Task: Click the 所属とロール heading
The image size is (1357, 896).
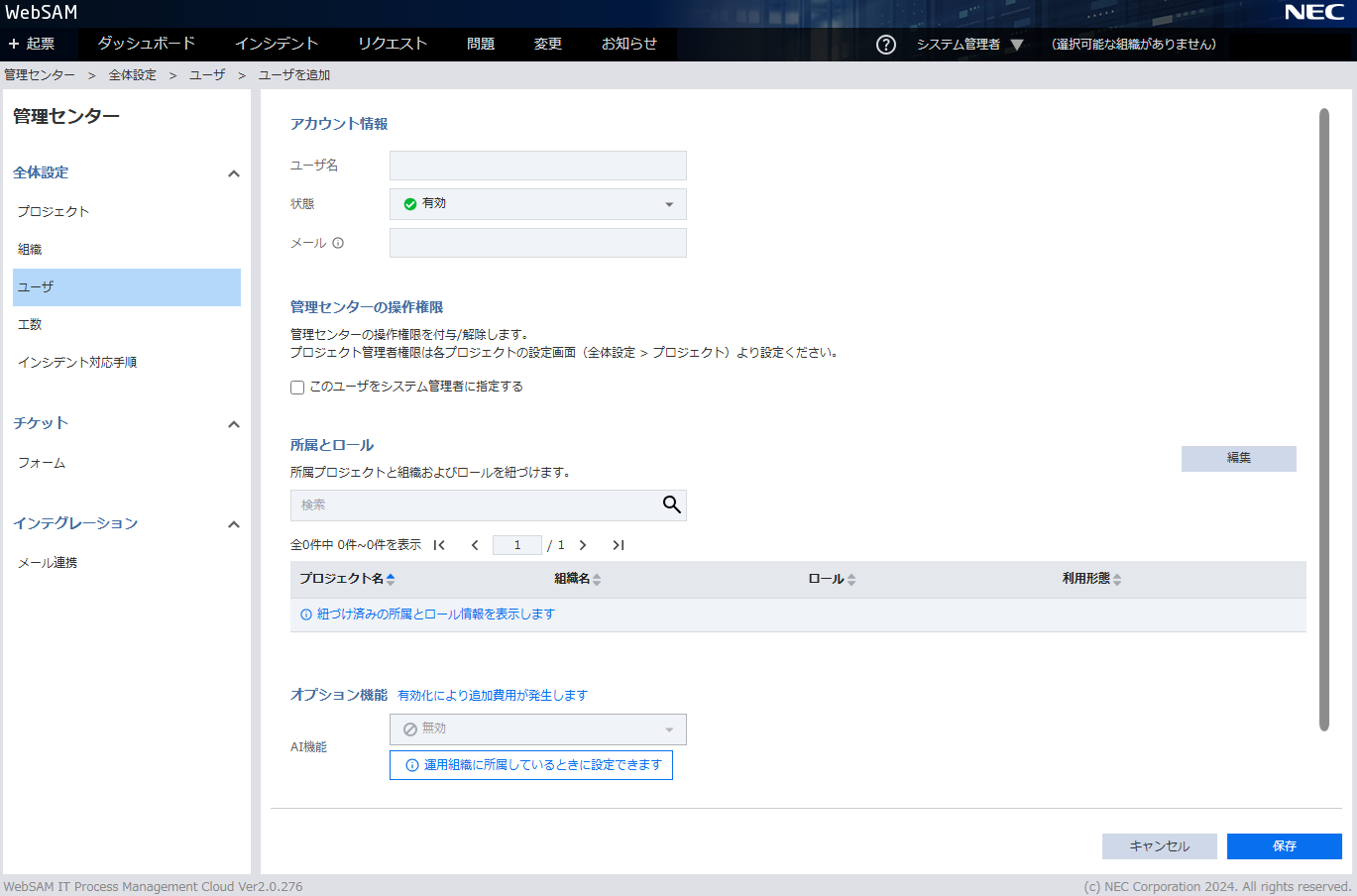Action: click(332, 445)
